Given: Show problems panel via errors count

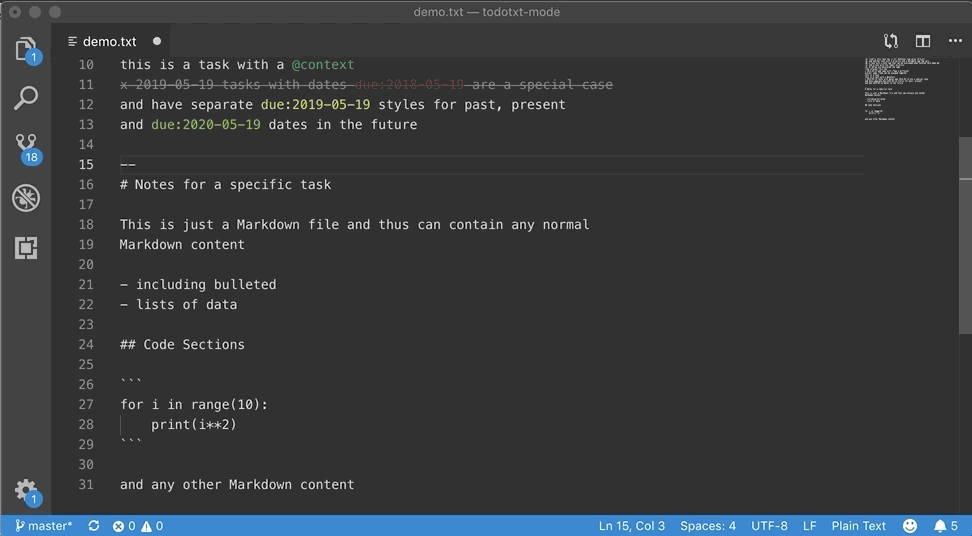Looking at the screenshot, I should click(124, 526).
